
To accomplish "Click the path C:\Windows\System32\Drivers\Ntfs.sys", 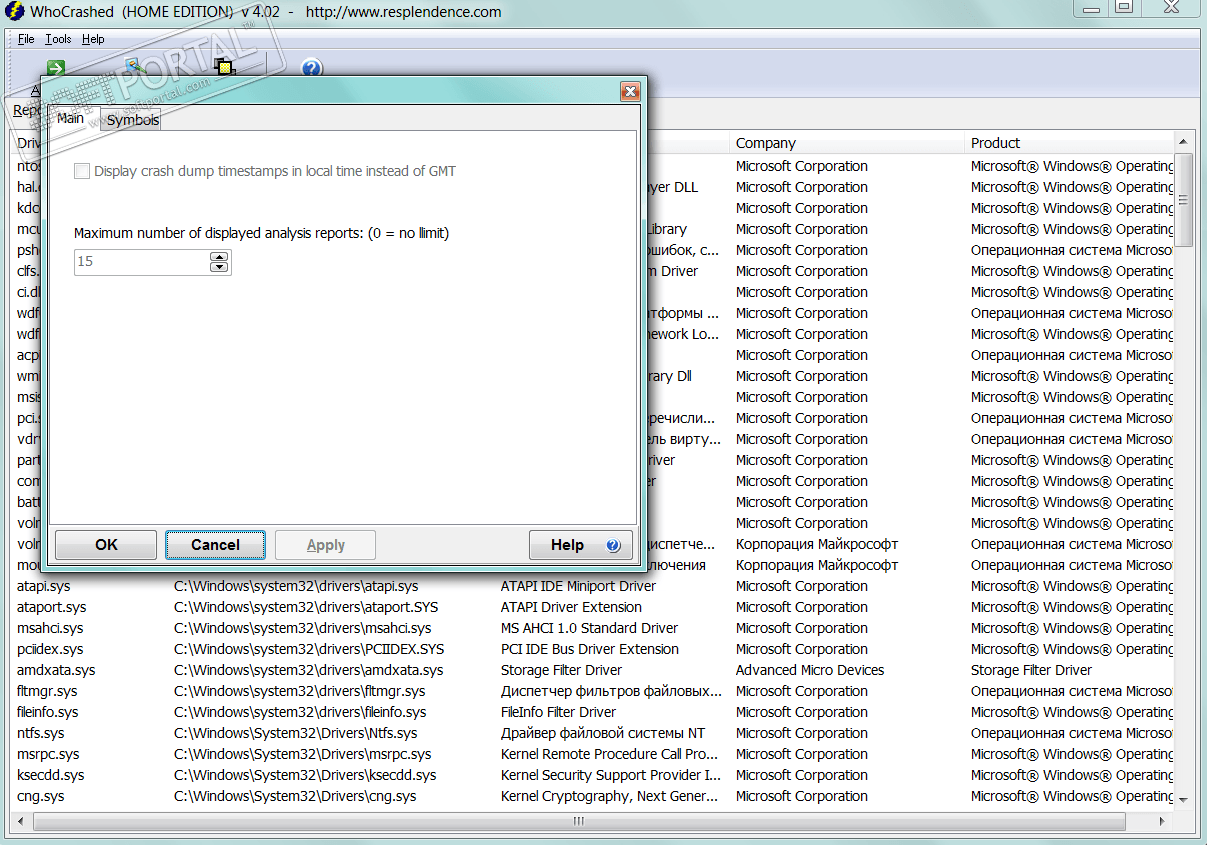I will 295,733.
